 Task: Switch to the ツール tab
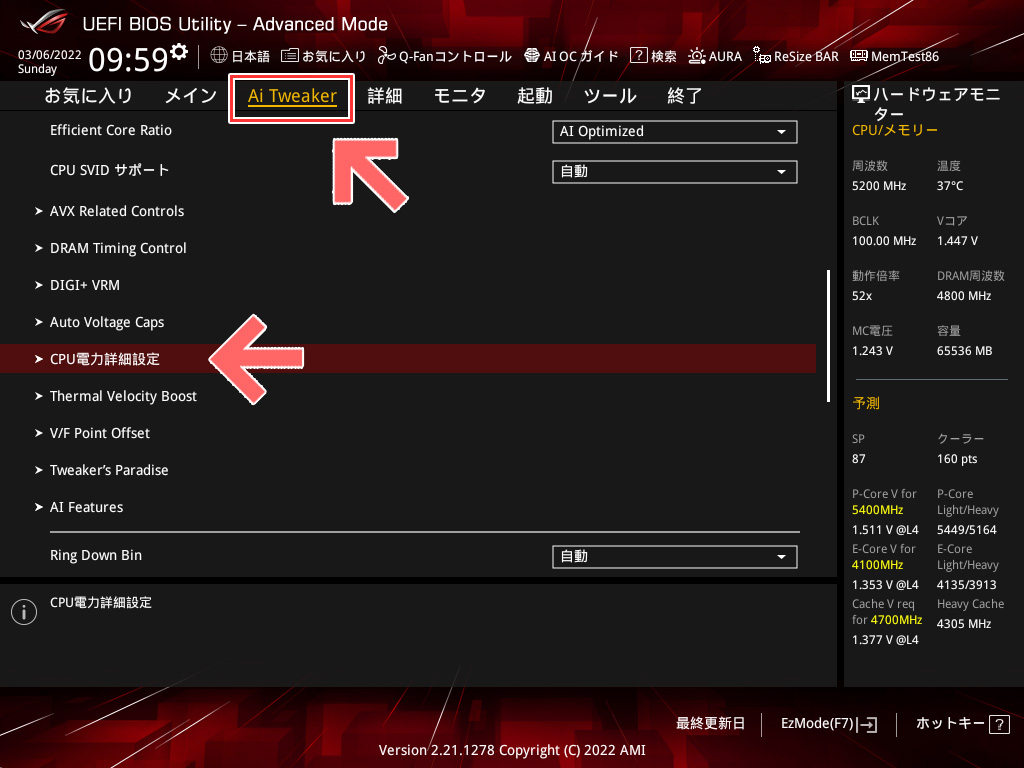coord(610,96)
